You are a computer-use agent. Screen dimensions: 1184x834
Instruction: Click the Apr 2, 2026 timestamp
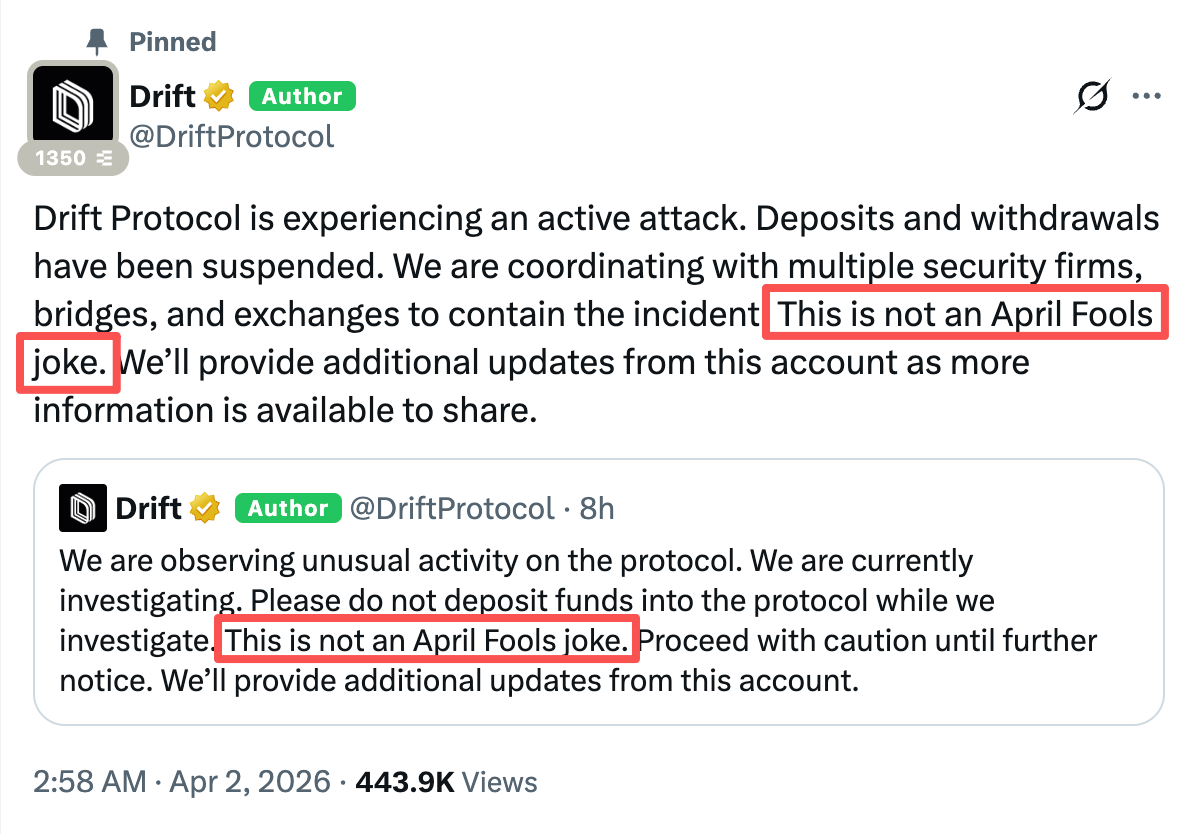[250, 783]
